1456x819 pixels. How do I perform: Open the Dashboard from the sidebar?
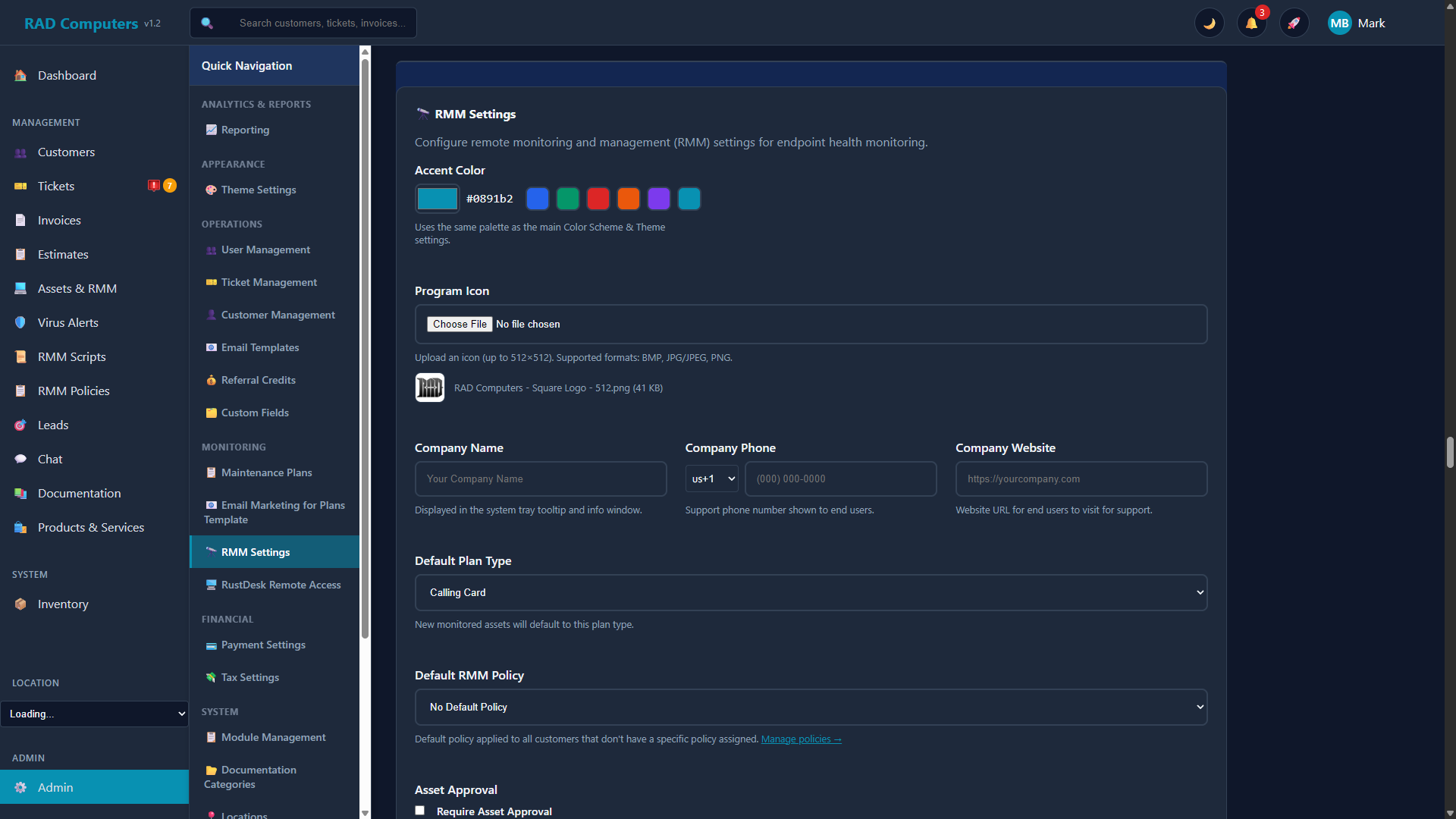click(x=67, y=75)
